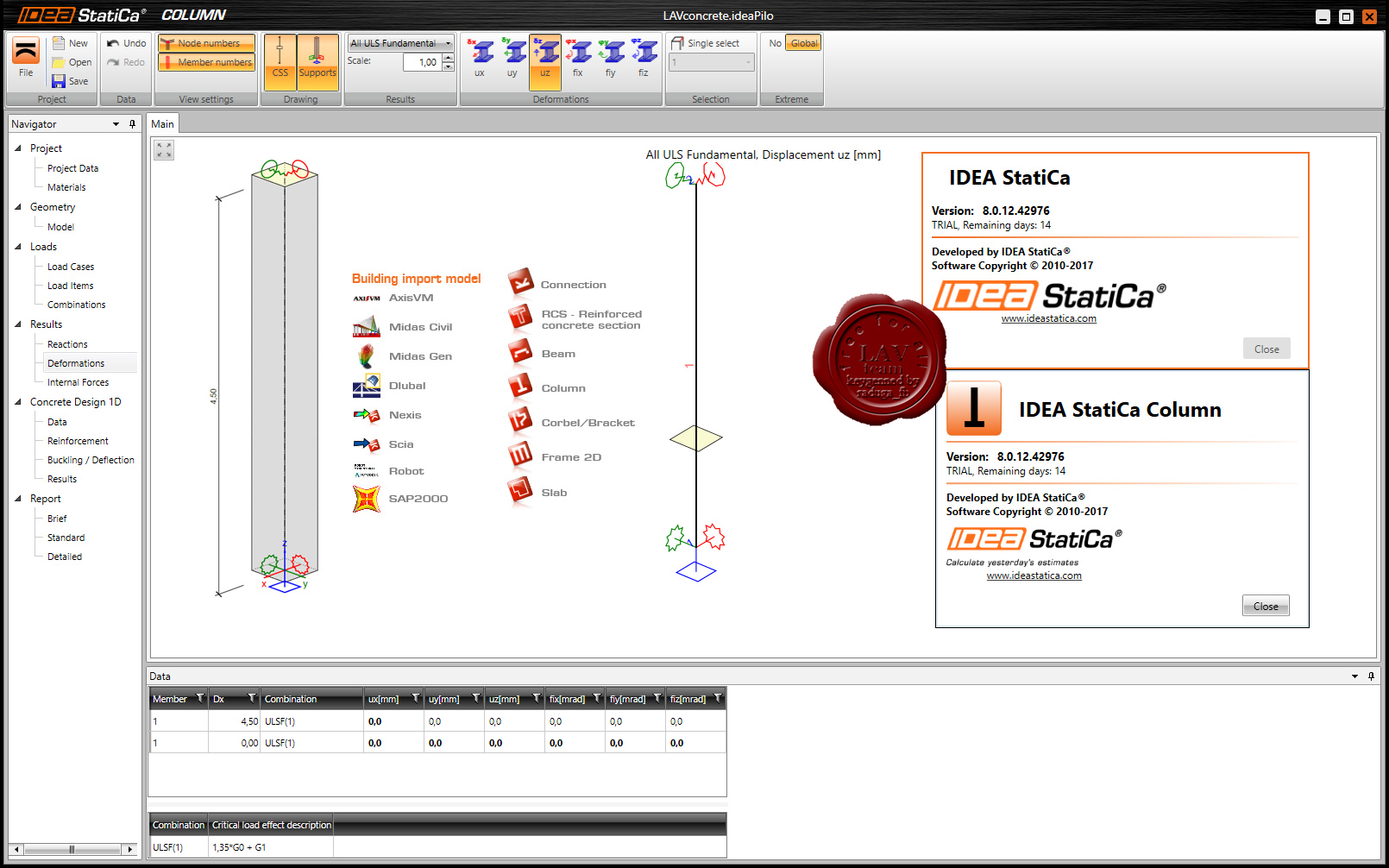This screenshot has width=1389, height=868.
Task: Redo the last action
Action: (126, 62)
